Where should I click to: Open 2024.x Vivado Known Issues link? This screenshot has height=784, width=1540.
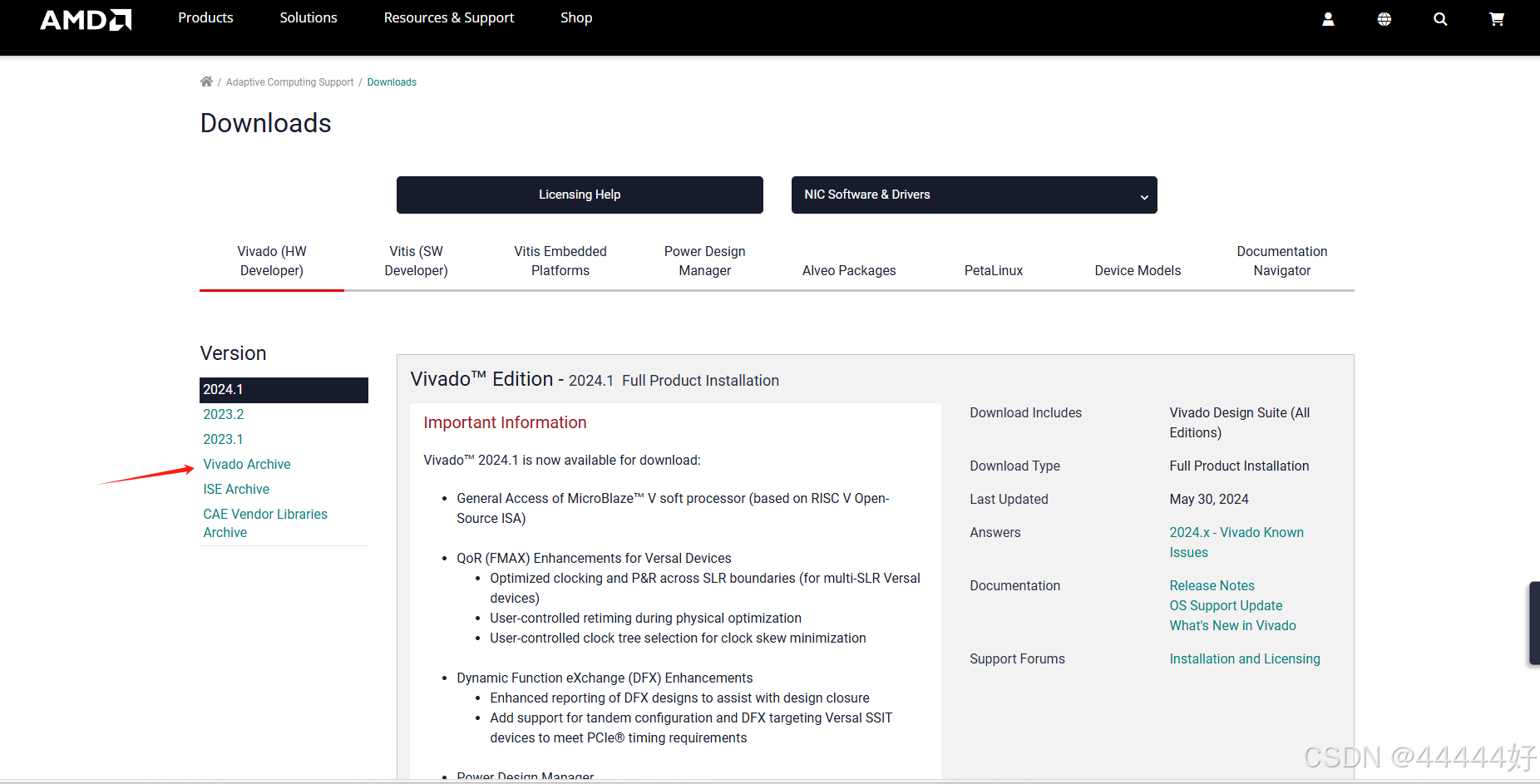tap(1236, 542)
